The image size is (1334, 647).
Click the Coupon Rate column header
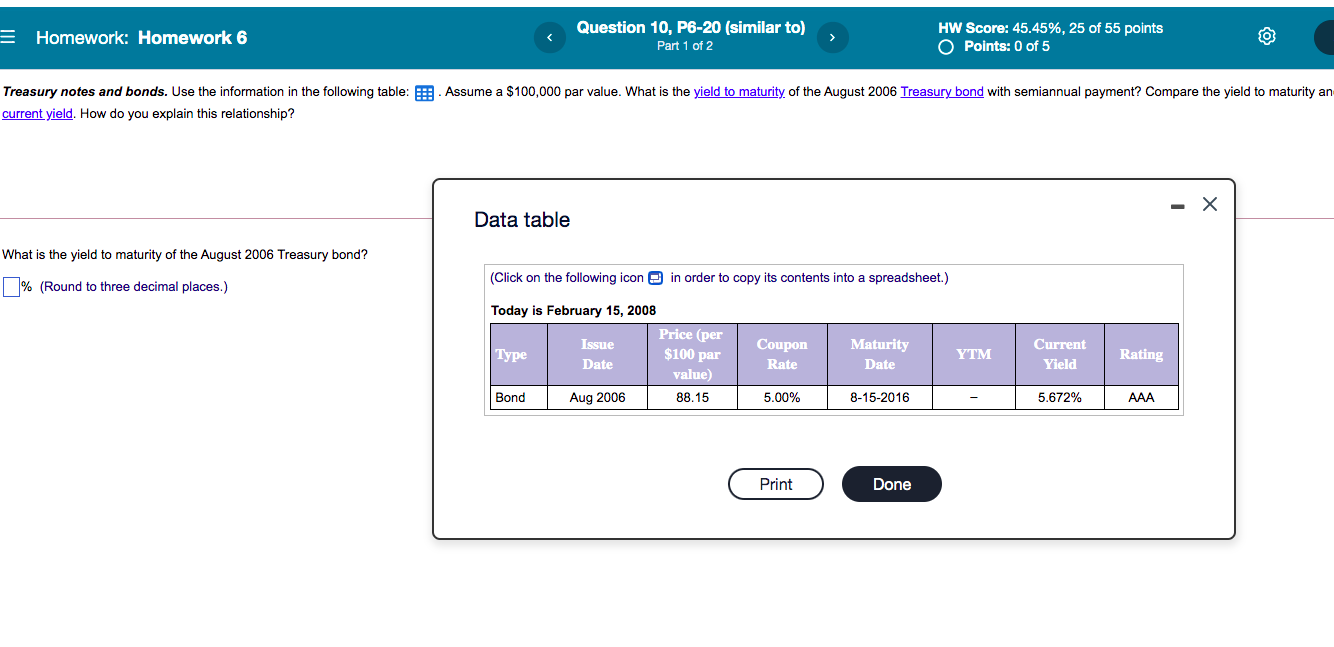(x=782, y=354)
